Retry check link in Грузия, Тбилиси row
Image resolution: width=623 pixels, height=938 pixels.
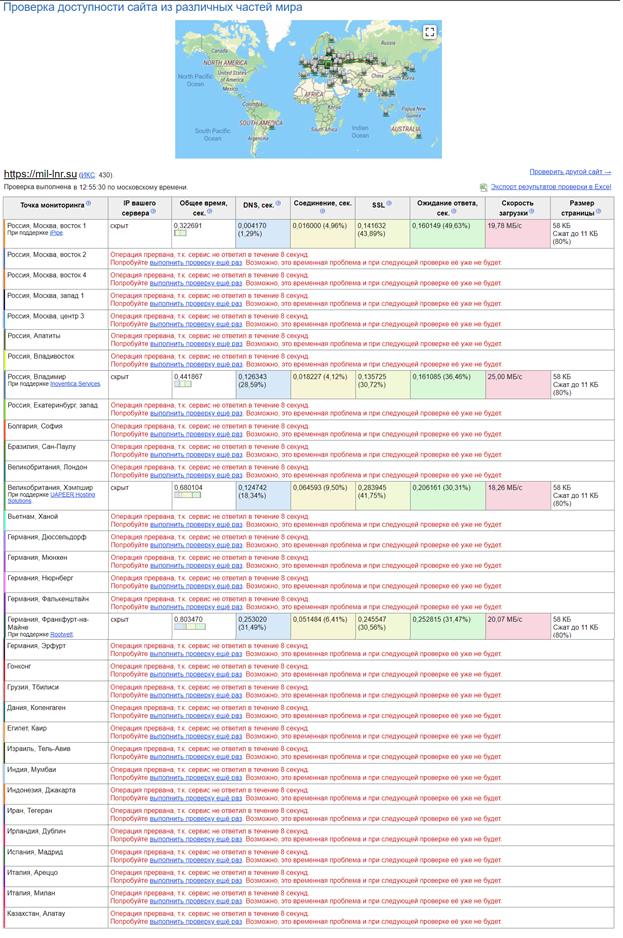coord(196,695)
